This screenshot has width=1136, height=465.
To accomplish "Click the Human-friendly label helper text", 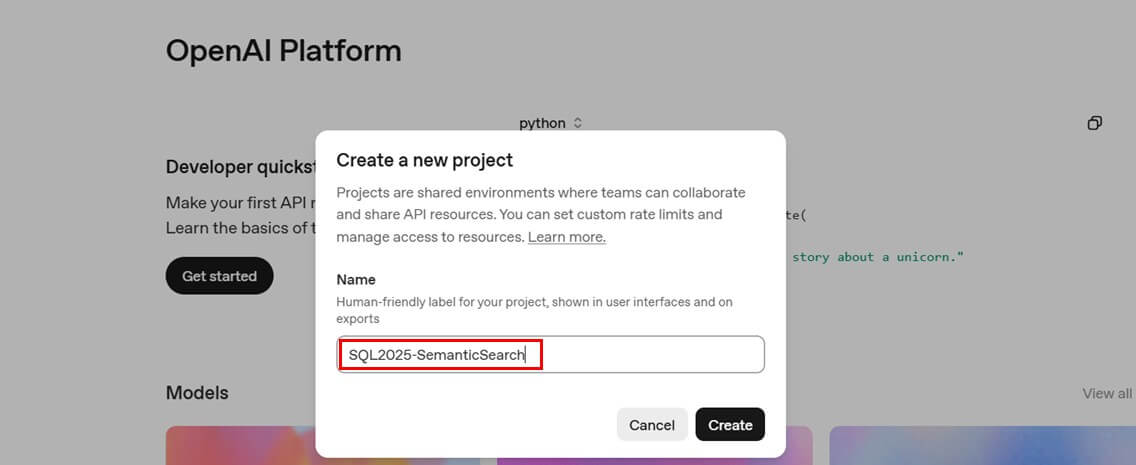I will click(x=534, y=309).
